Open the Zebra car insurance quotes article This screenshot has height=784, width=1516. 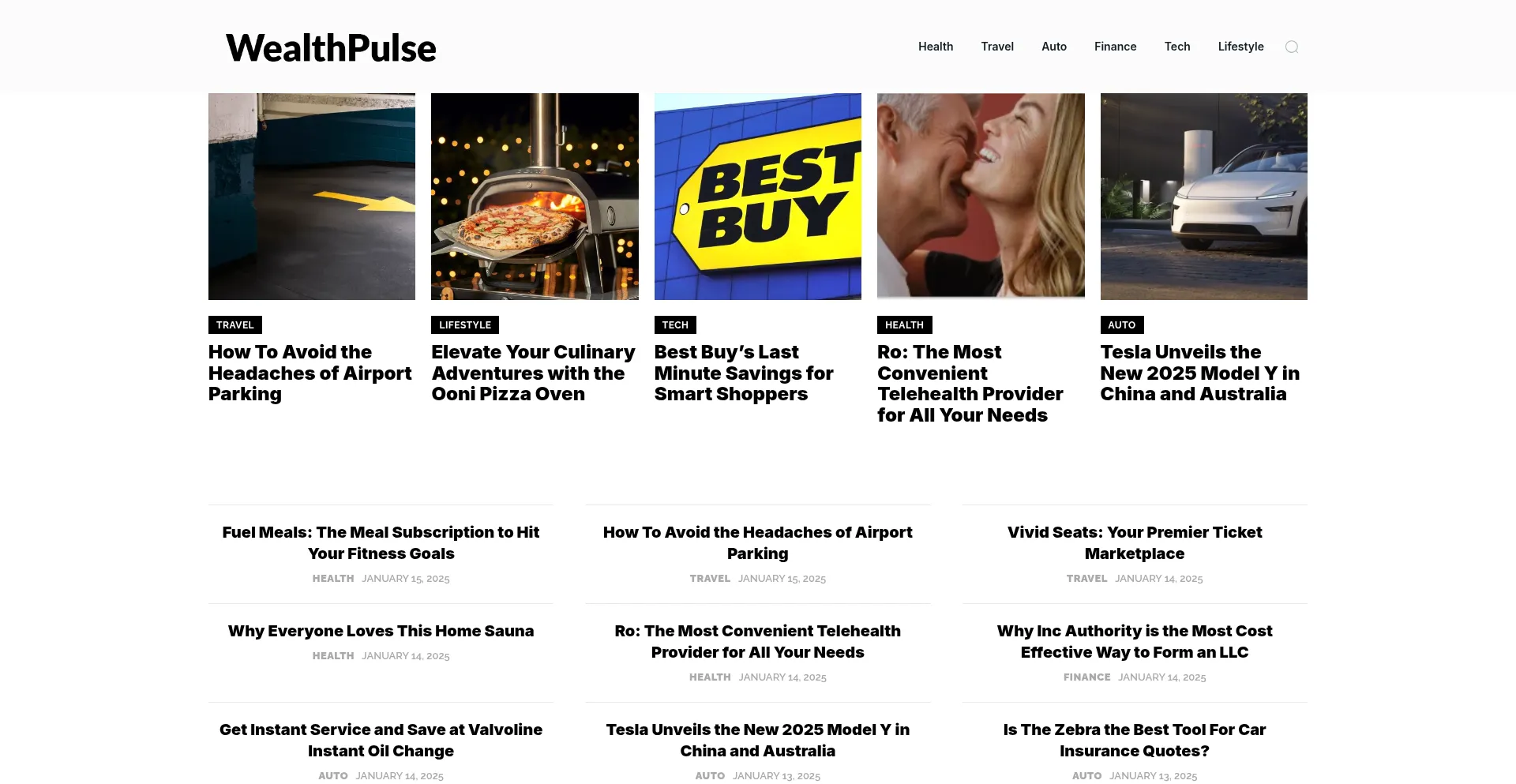(1134, 740)
